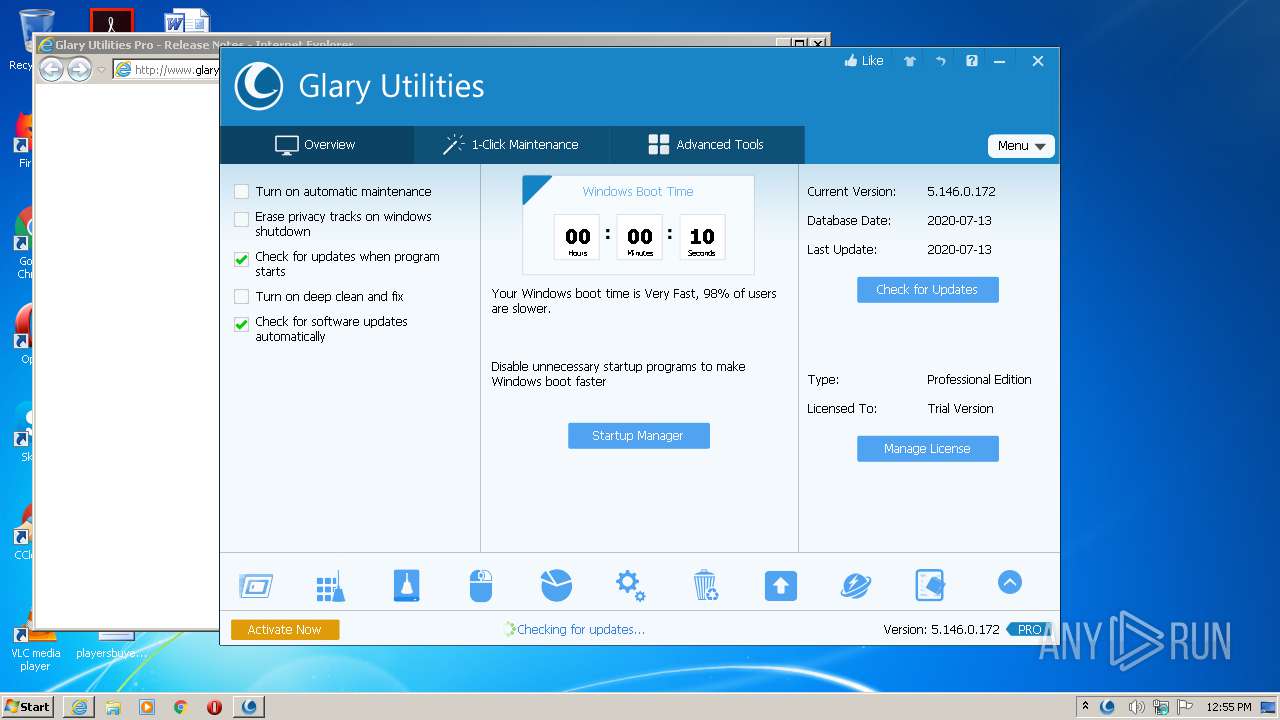Open Google Chrome from the taskbar
This screenshot has height=720, width=1280.
tap(181, 706)
